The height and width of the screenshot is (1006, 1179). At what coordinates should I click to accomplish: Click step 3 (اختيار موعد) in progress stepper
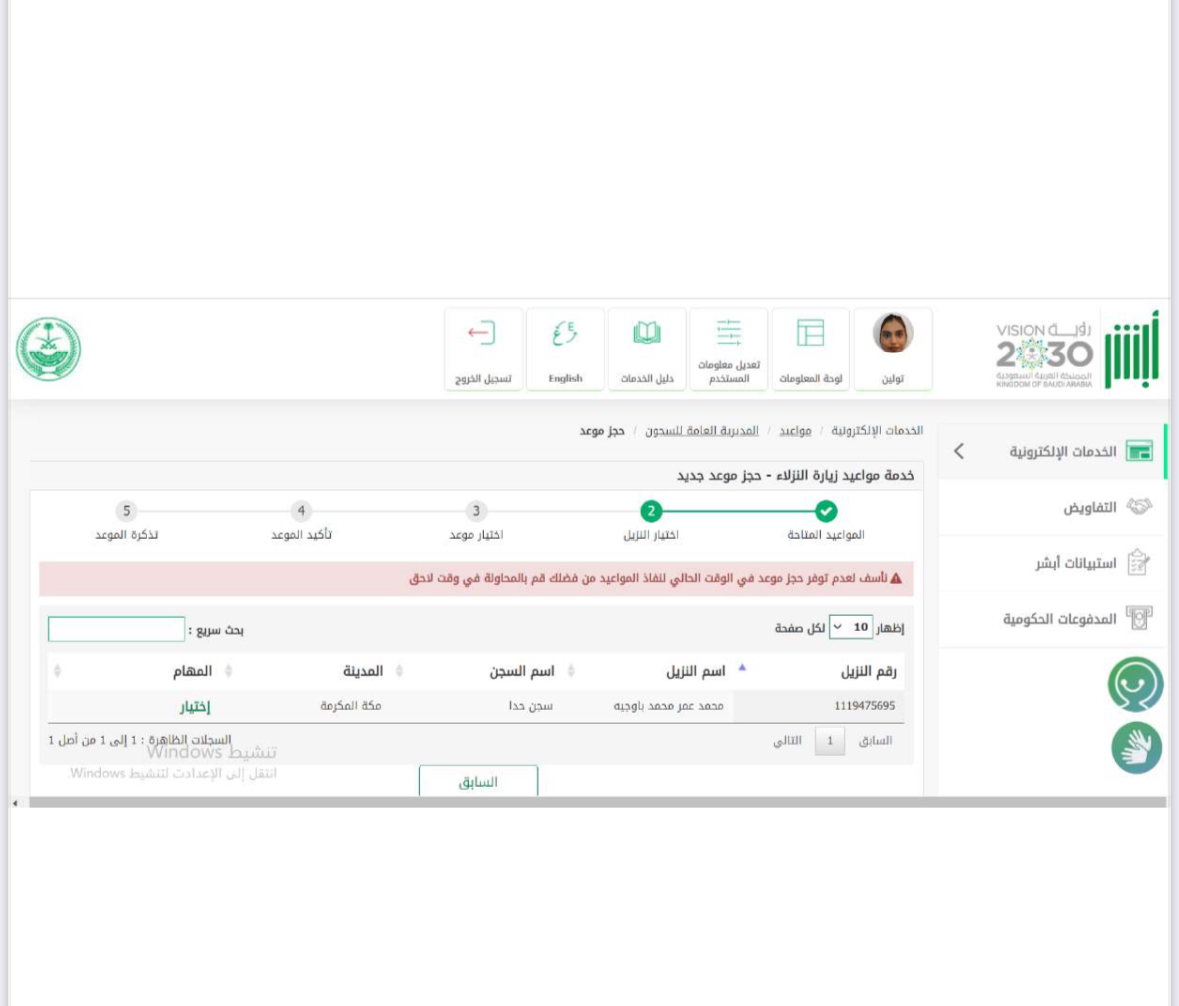pos(476,512)
